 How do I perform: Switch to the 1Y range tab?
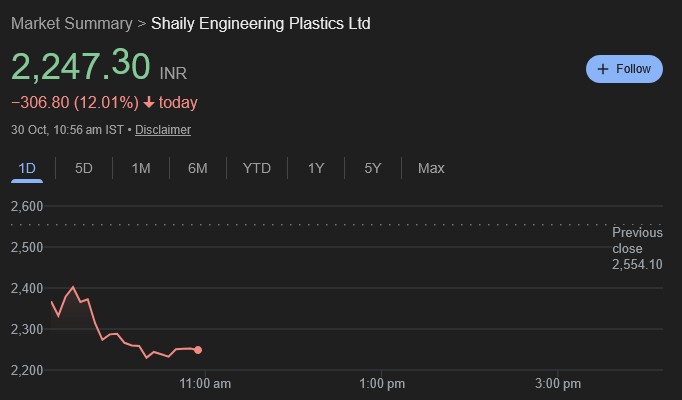pos(316,168)
